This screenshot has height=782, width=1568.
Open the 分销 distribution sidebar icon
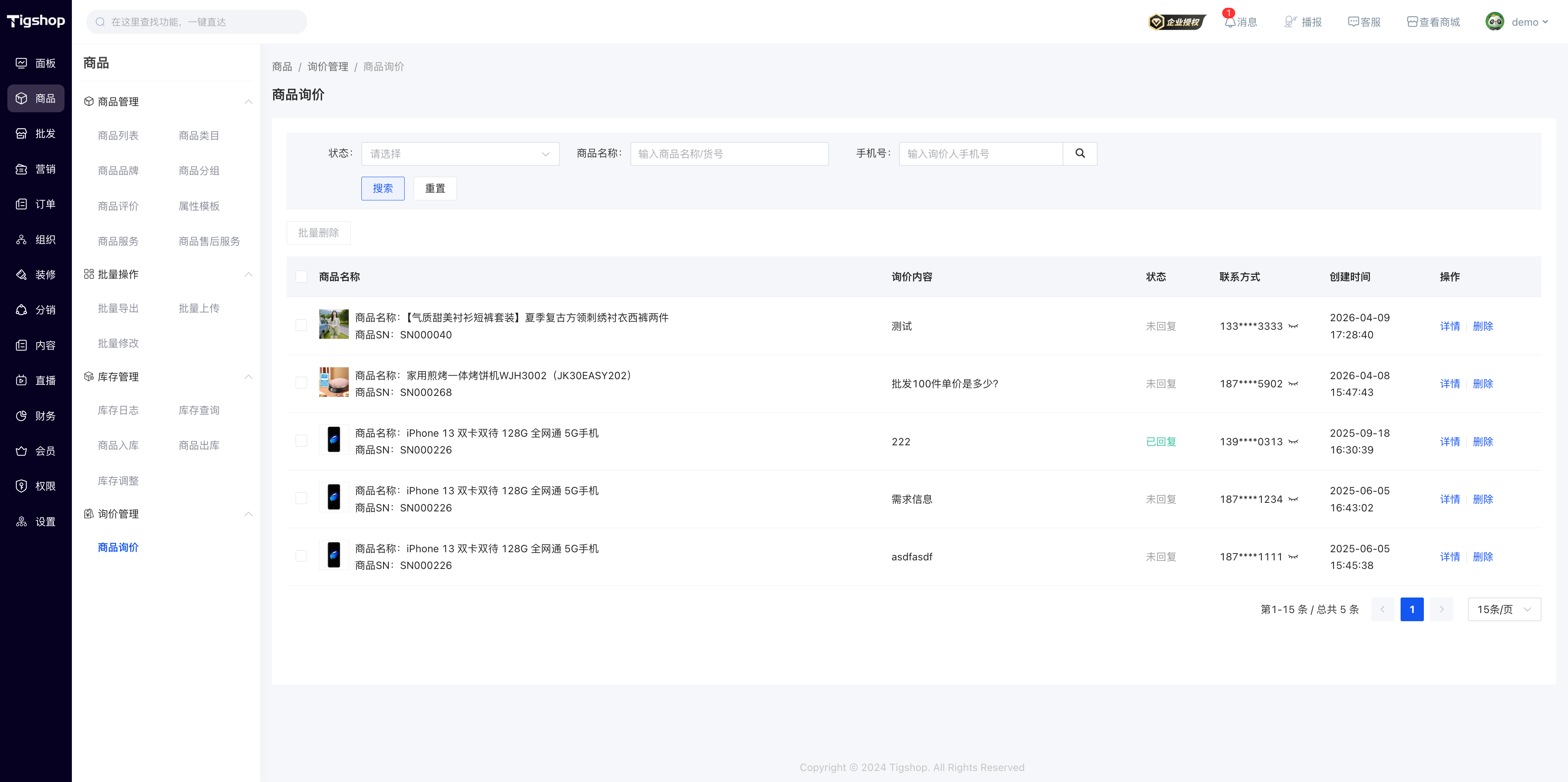(21, 310)
